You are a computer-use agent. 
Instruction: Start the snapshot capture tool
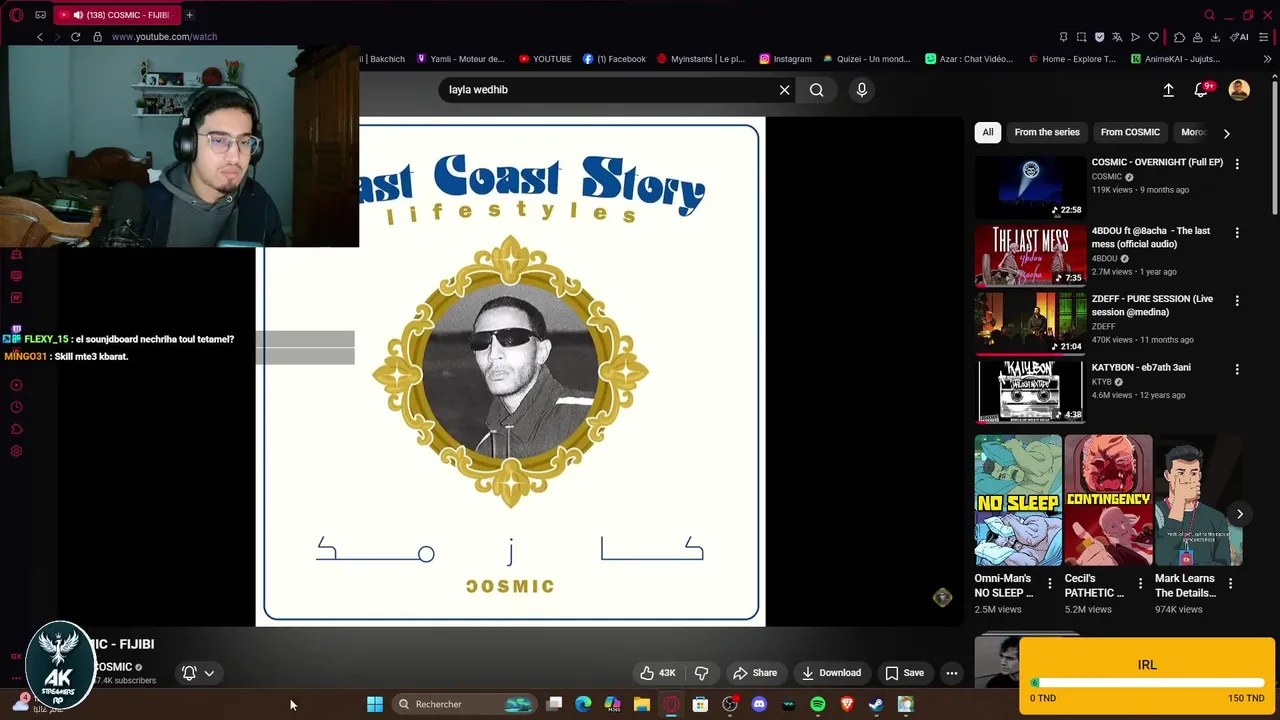coord(1081,37)
